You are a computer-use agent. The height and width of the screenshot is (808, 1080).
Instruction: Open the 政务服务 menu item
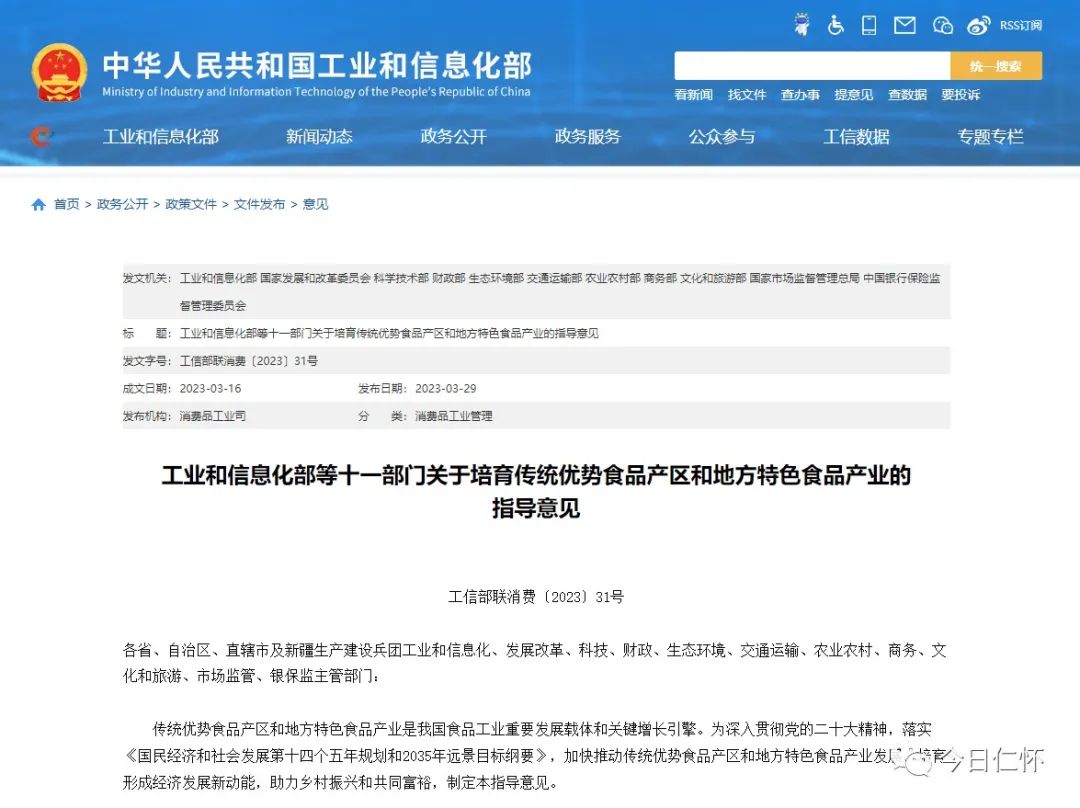(x=588, y=136)
